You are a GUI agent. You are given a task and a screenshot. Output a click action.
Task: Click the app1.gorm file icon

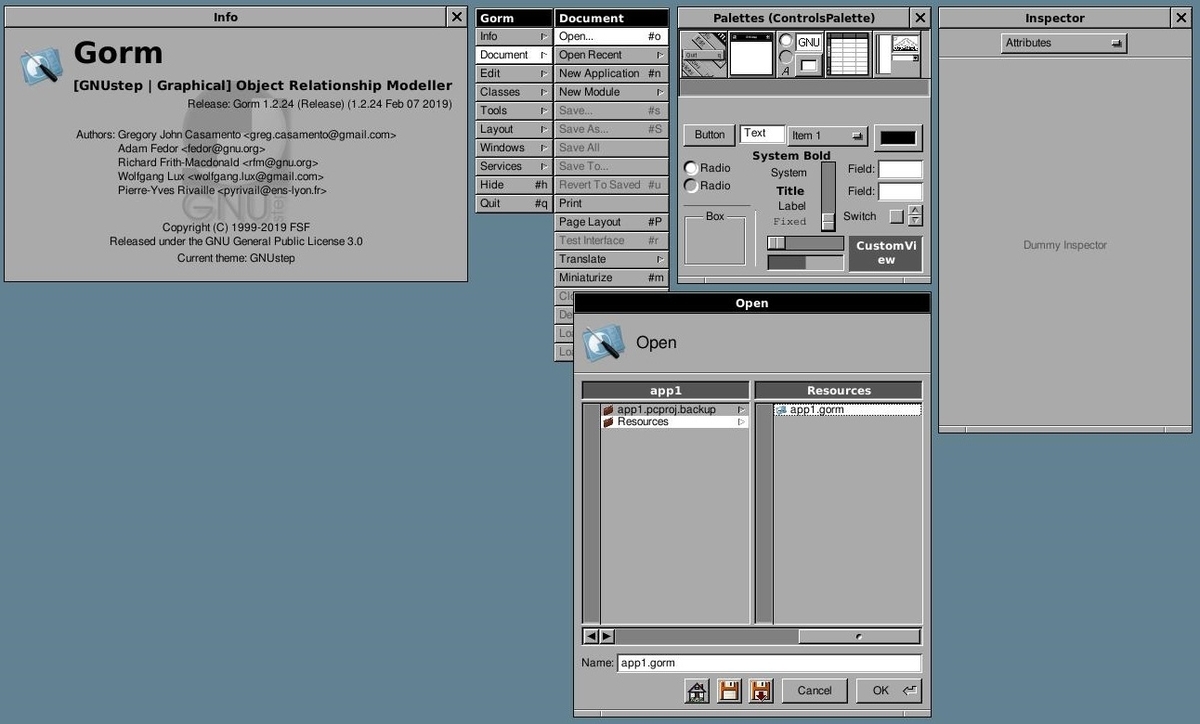781,410
